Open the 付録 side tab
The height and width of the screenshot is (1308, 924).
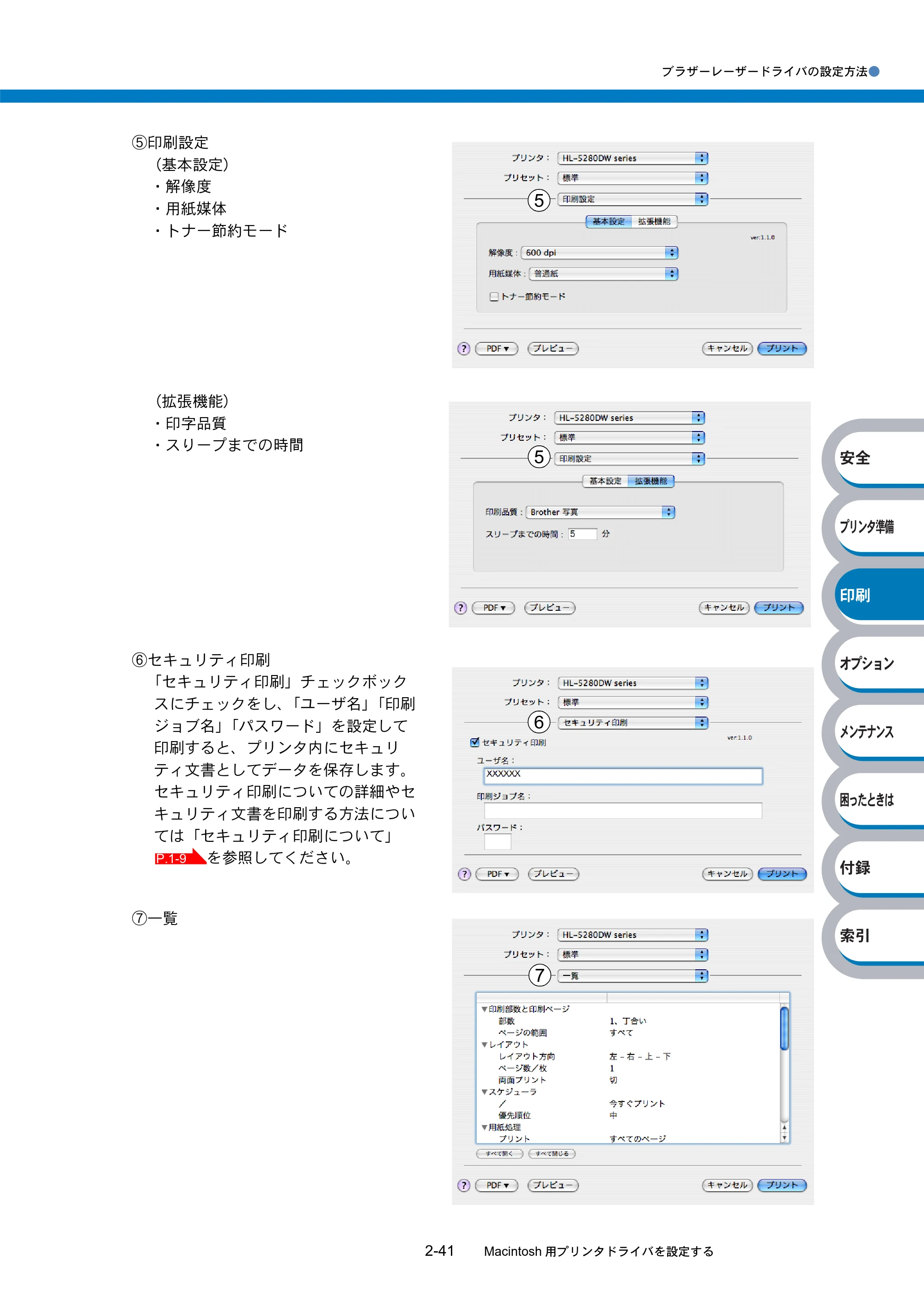880,868
